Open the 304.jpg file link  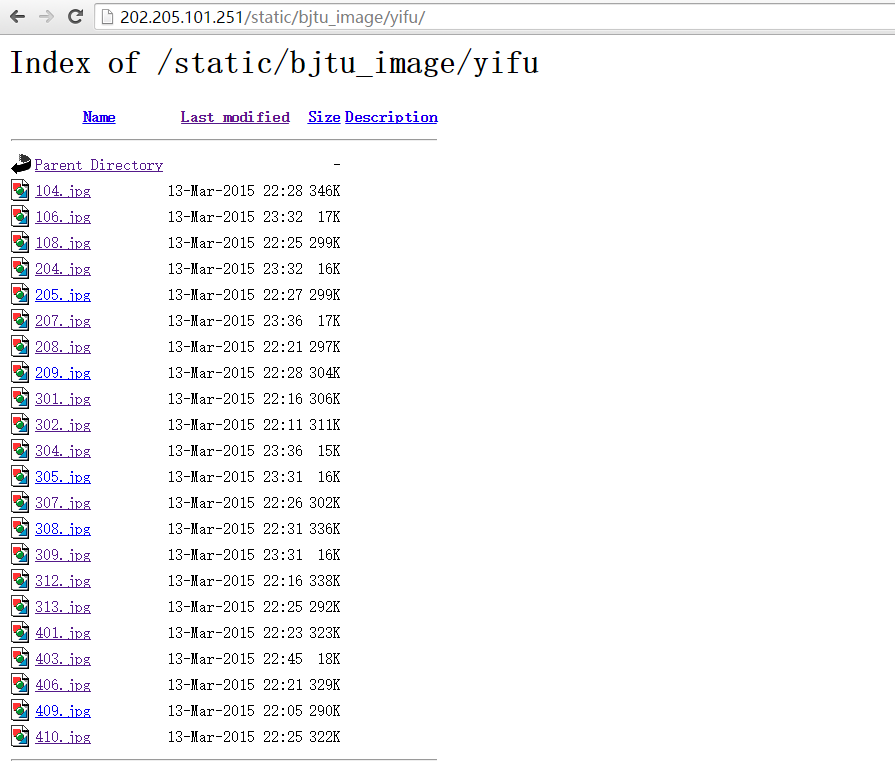pos(63,451)
